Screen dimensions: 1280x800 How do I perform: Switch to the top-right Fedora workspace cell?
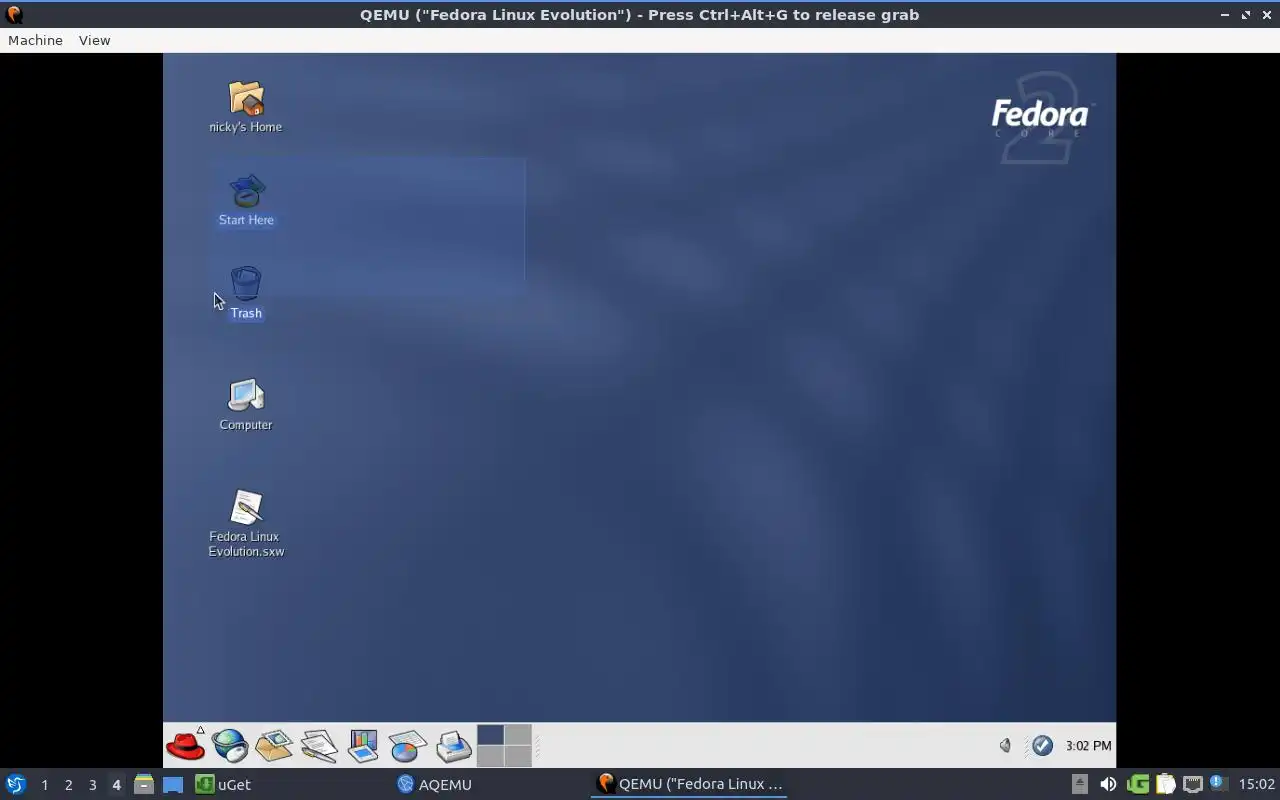pyautogui.click(x=517, y=735)
